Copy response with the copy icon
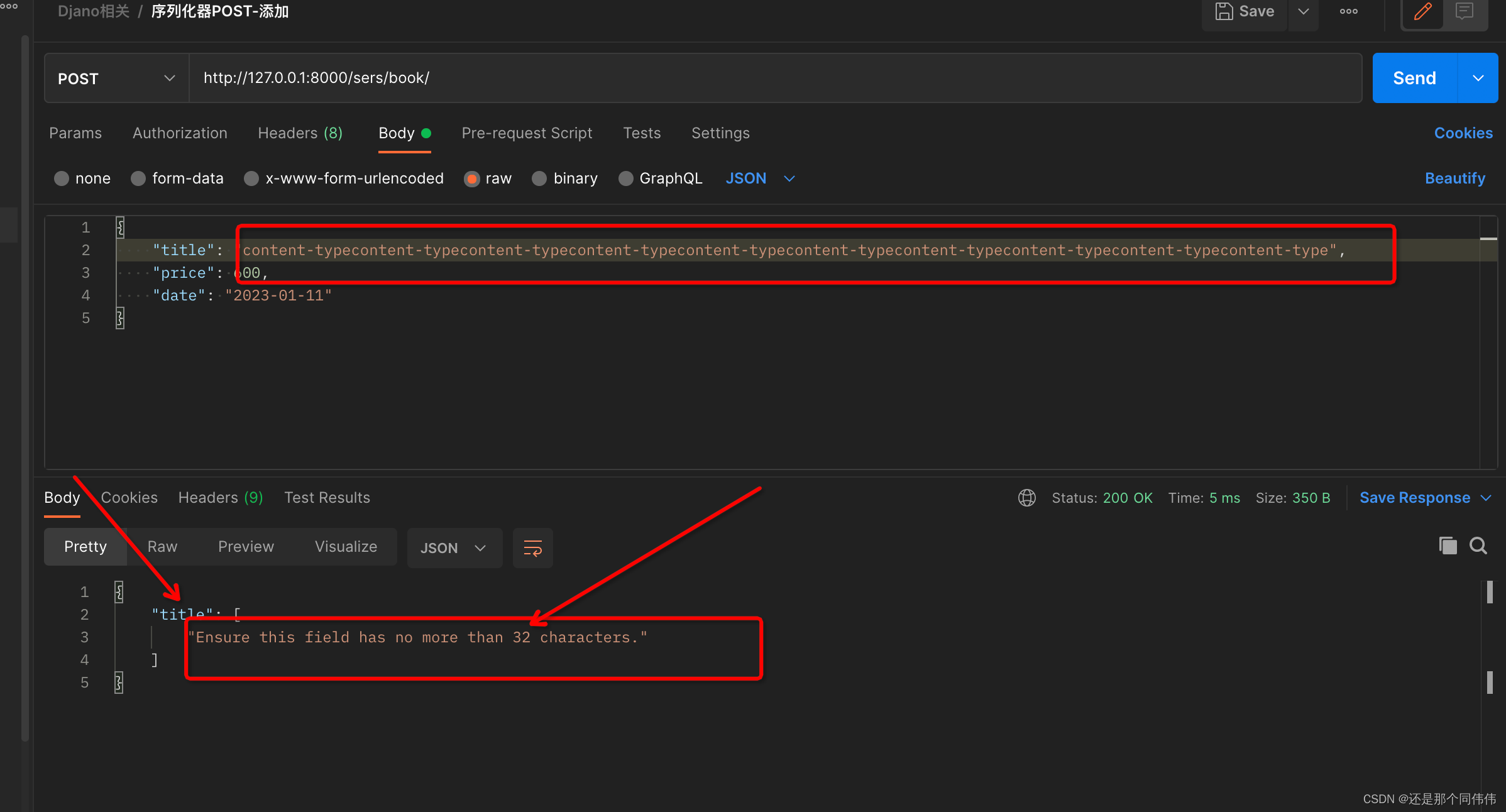Viewport: 1506px width, 812px height. click(x=1448, y=546)
